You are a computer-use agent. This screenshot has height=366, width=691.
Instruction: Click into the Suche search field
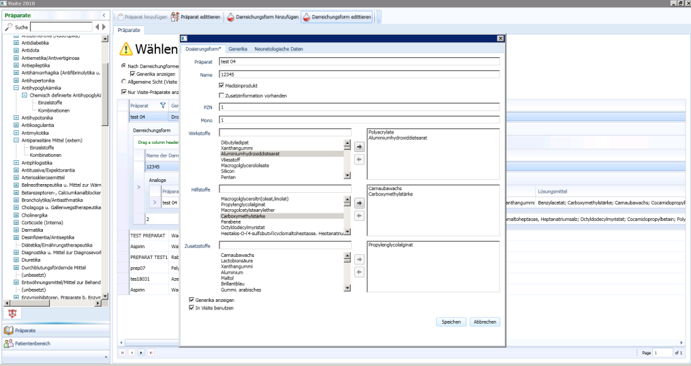[61, 27]
